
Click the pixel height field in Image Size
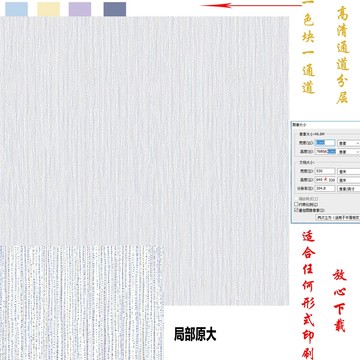pos(325,151)
